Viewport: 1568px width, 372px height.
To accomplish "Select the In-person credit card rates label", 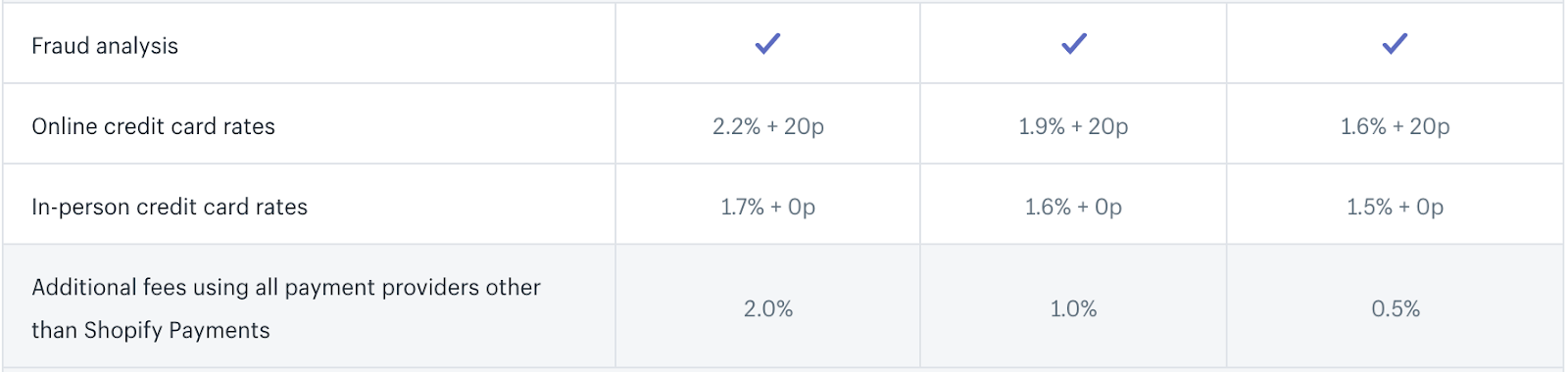I will click(170, 207).
